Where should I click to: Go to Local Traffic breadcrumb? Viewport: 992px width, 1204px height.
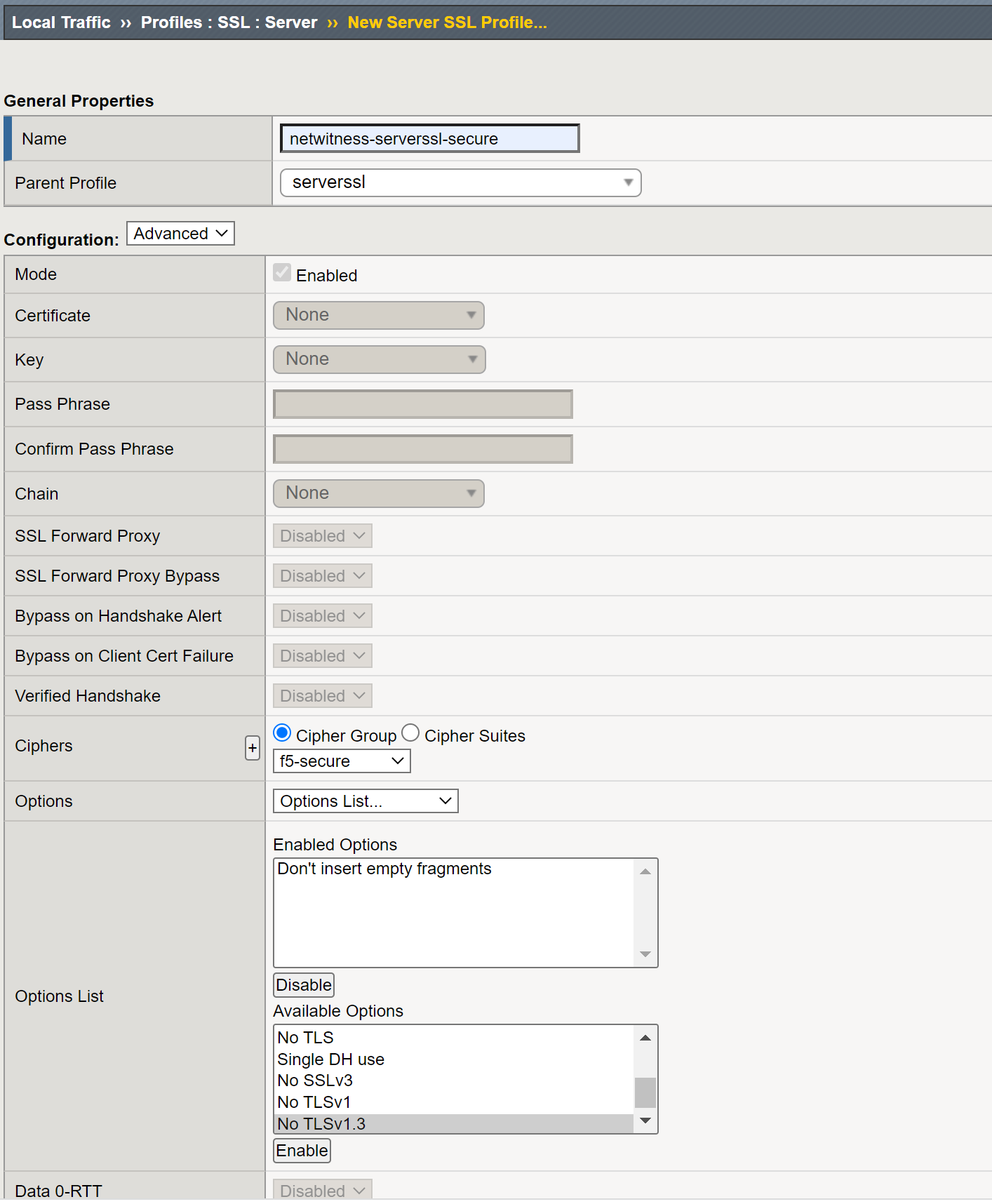pyautogui.click(x=61, y=22)
